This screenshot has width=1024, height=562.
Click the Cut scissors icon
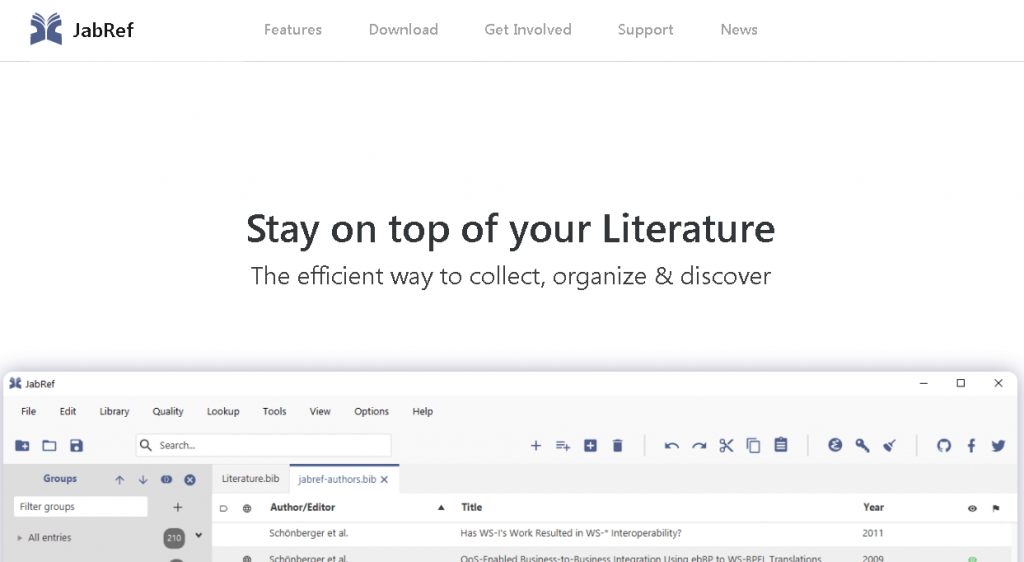[x=726, y=445]
